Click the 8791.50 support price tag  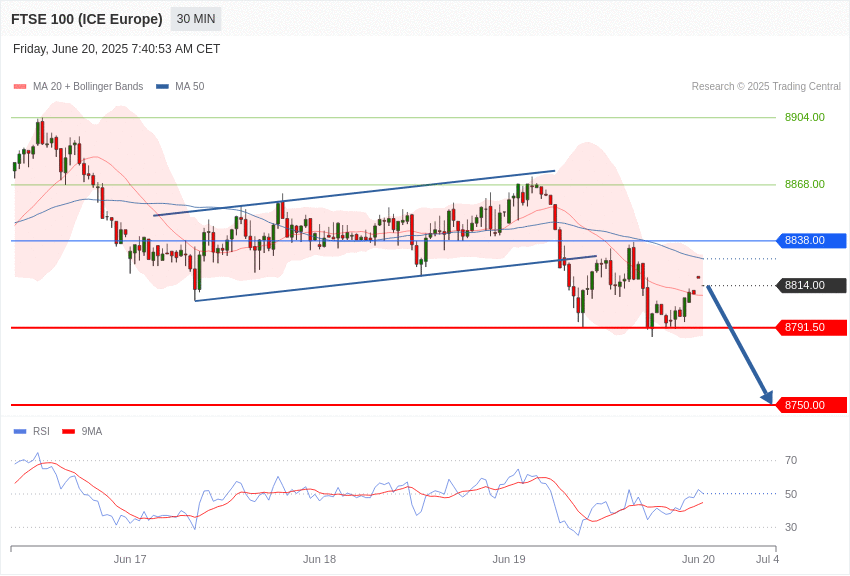tap(812, 327)
